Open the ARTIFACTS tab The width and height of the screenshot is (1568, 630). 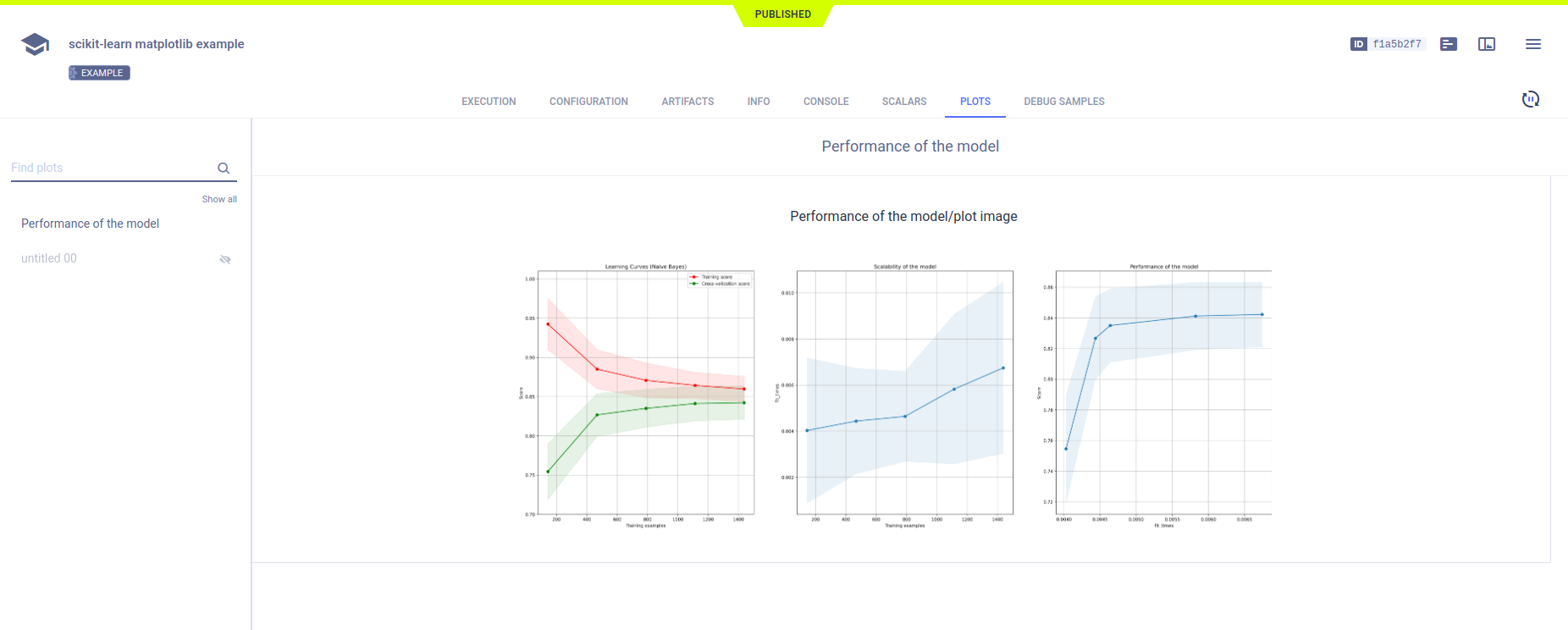tap(687, 102)
